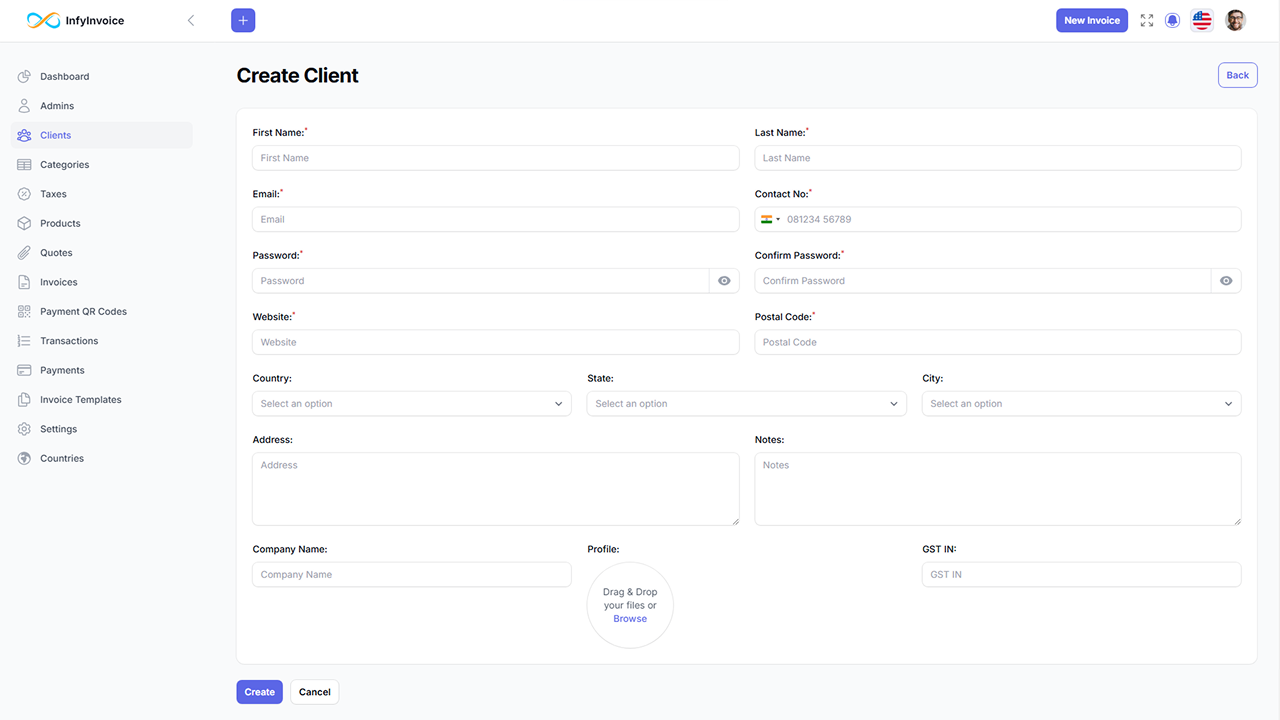
Task: Browse for a profile image file
Action: pos(629,618)
